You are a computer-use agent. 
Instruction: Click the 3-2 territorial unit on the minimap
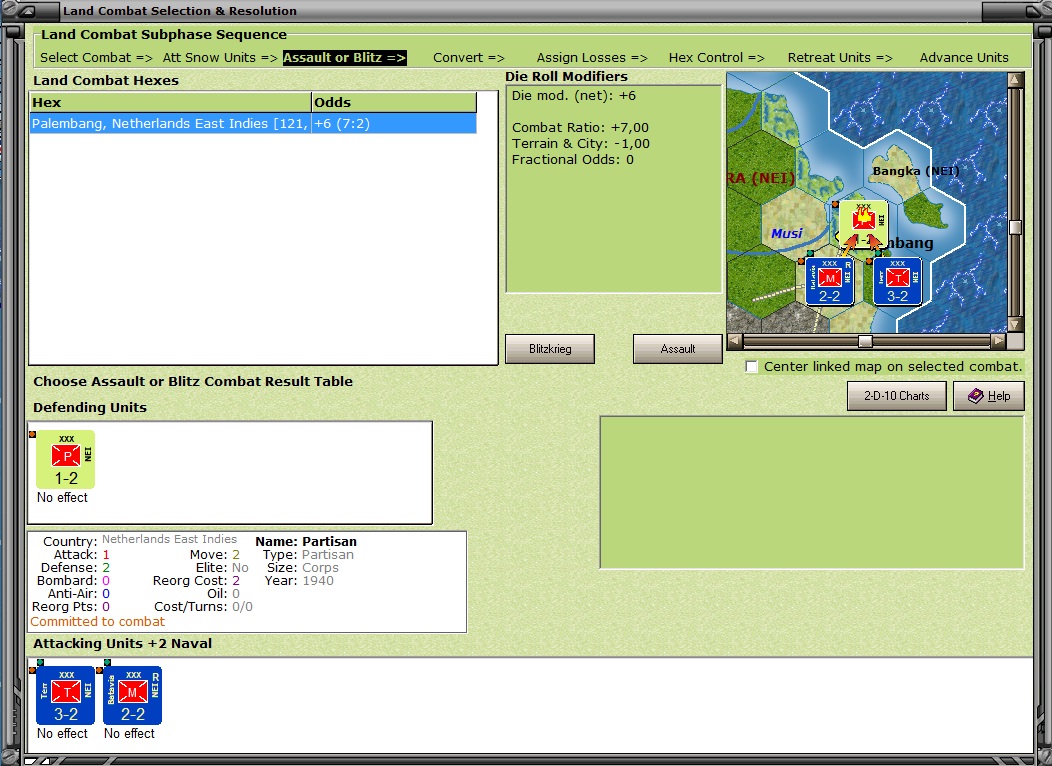pyautogui.click(x=898, y=282)
